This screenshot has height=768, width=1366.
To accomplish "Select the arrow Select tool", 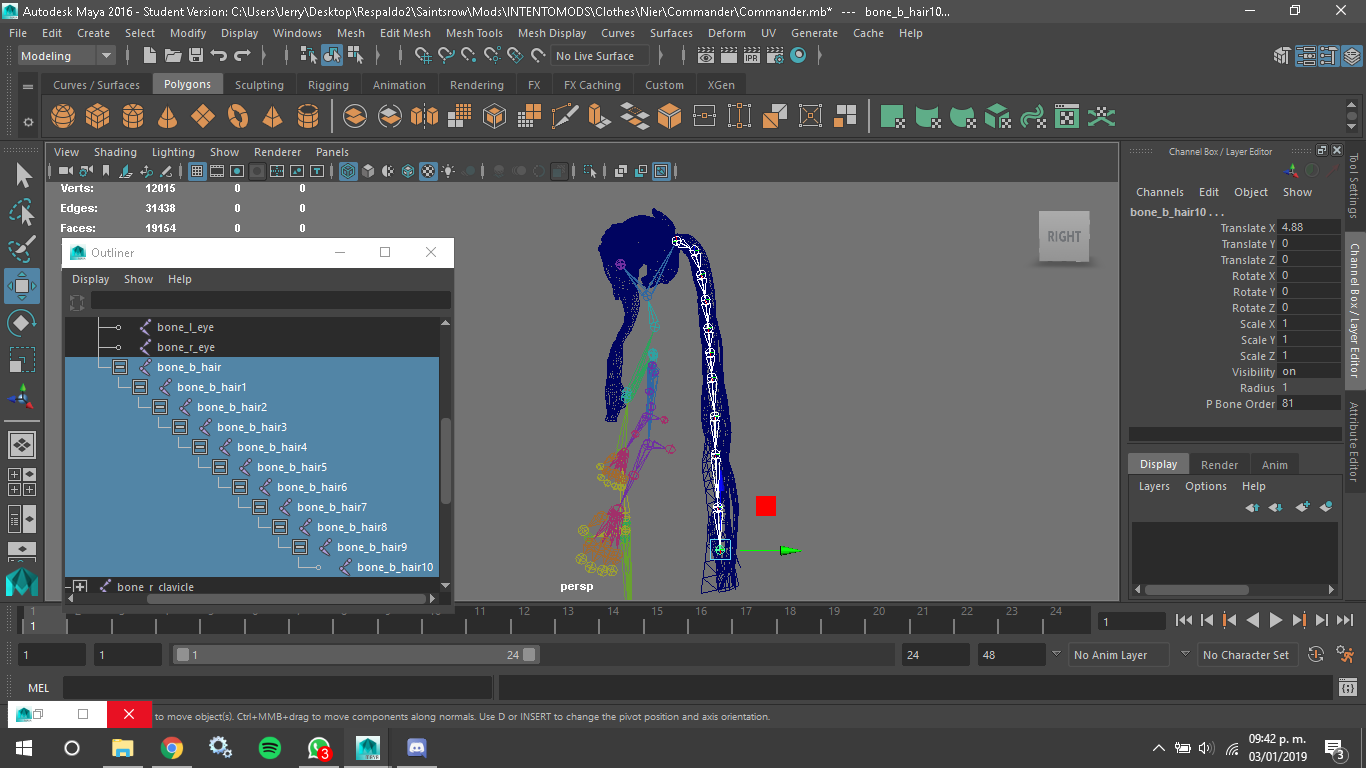I will pos(22,175).
